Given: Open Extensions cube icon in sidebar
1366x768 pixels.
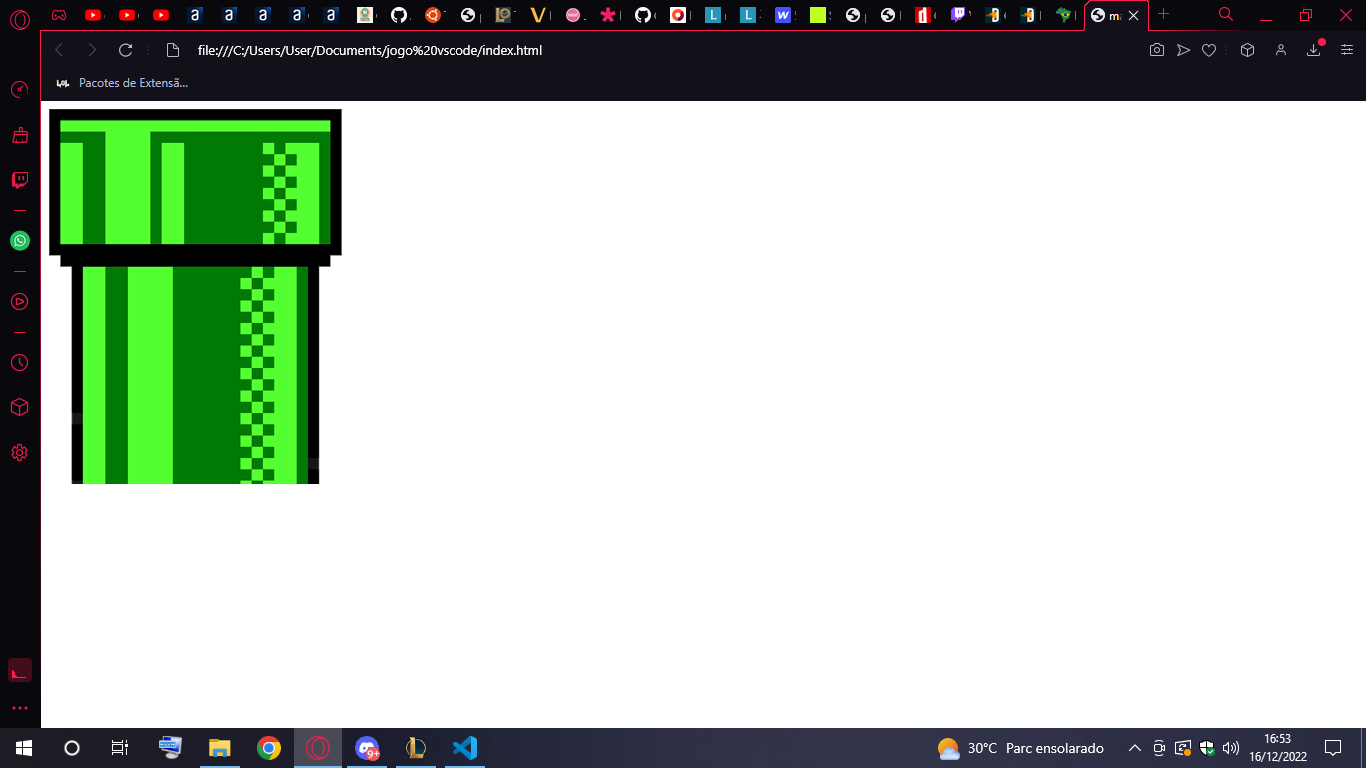Looking at the screenshot, I should coord(19,407).
